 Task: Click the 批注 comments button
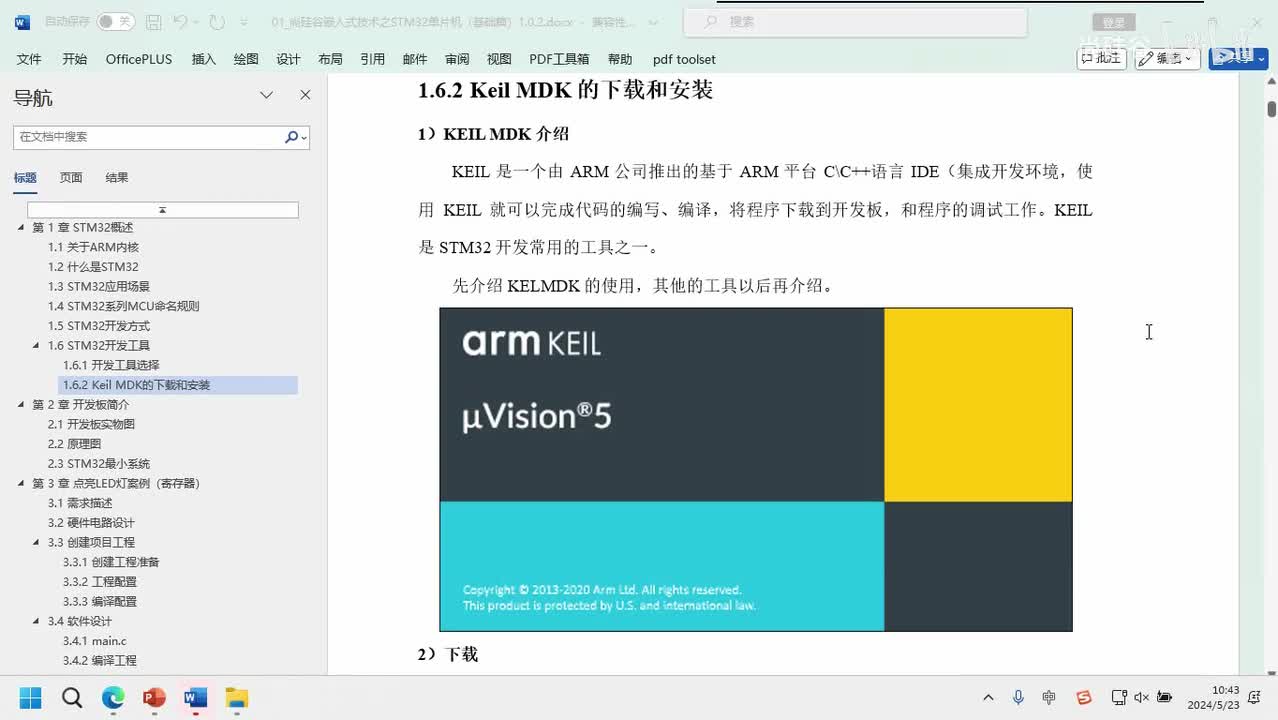tap(1102, 58)
